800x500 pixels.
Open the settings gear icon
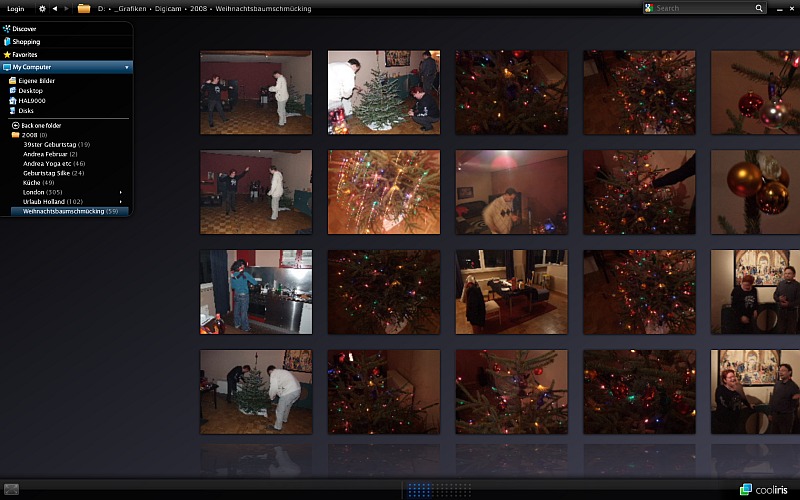click(x=42, y=8)
